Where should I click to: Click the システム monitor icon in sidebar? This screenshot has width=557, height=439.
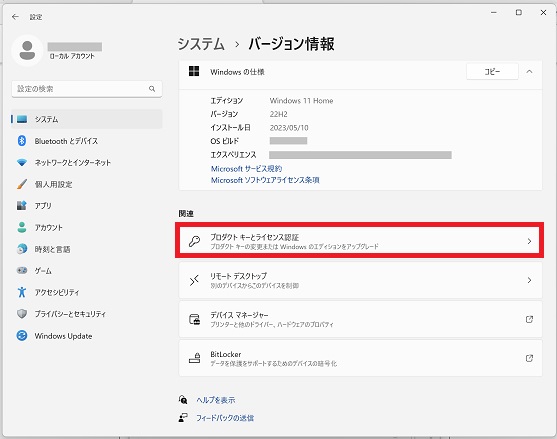pos(22,119)
